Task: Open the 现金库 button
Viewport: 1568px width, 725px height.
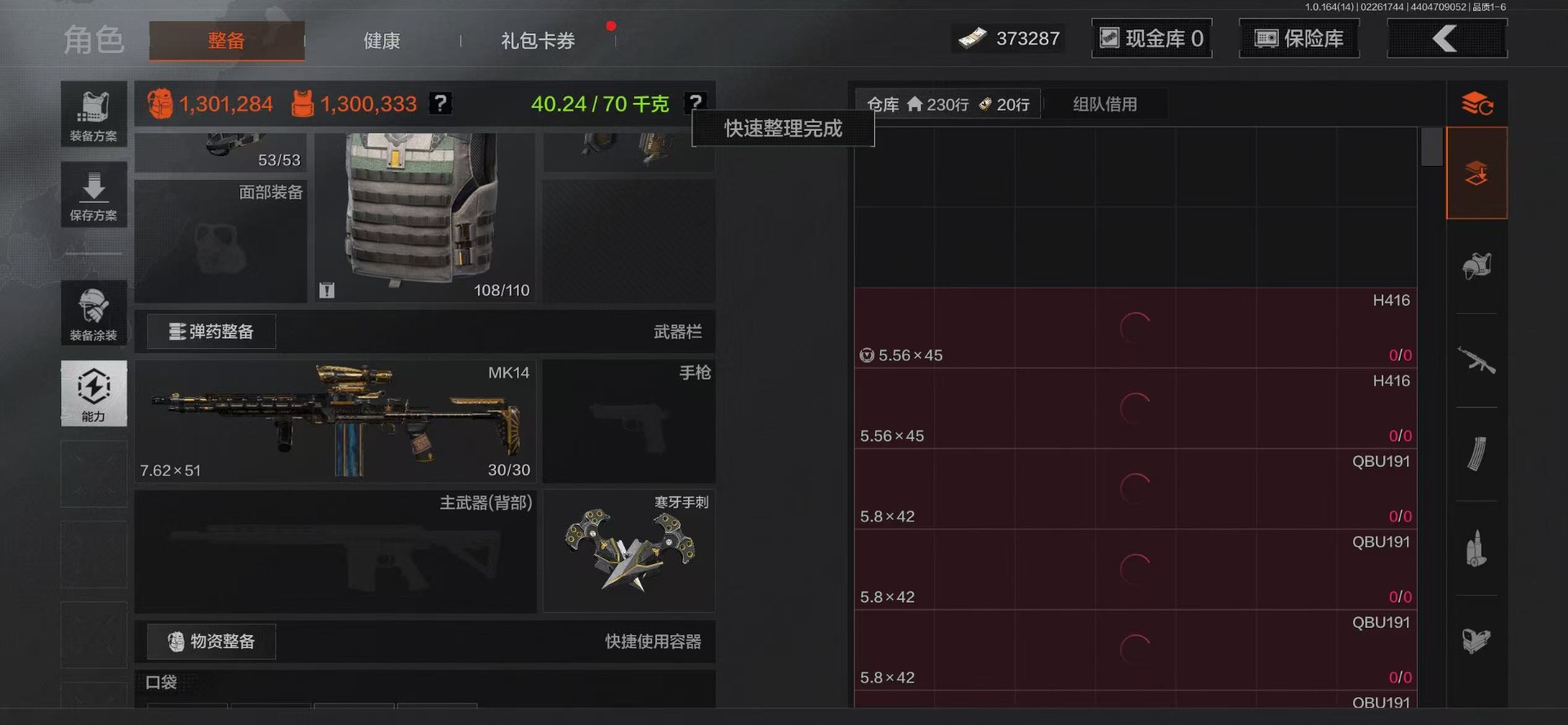Action: point(1152,38)
